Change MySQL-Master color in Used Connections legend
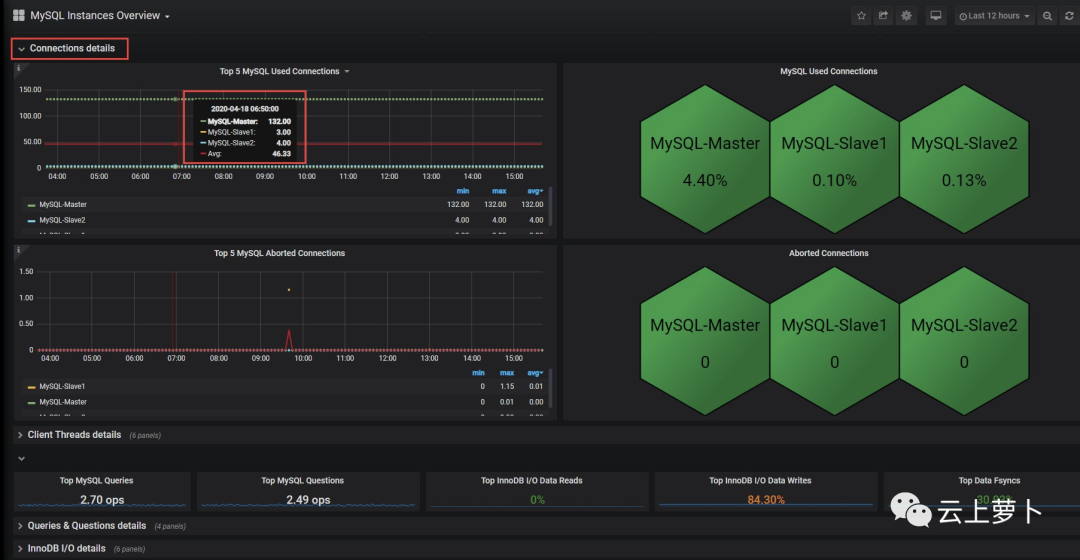This screenshot has width=1080, height=560. point(31,205)
